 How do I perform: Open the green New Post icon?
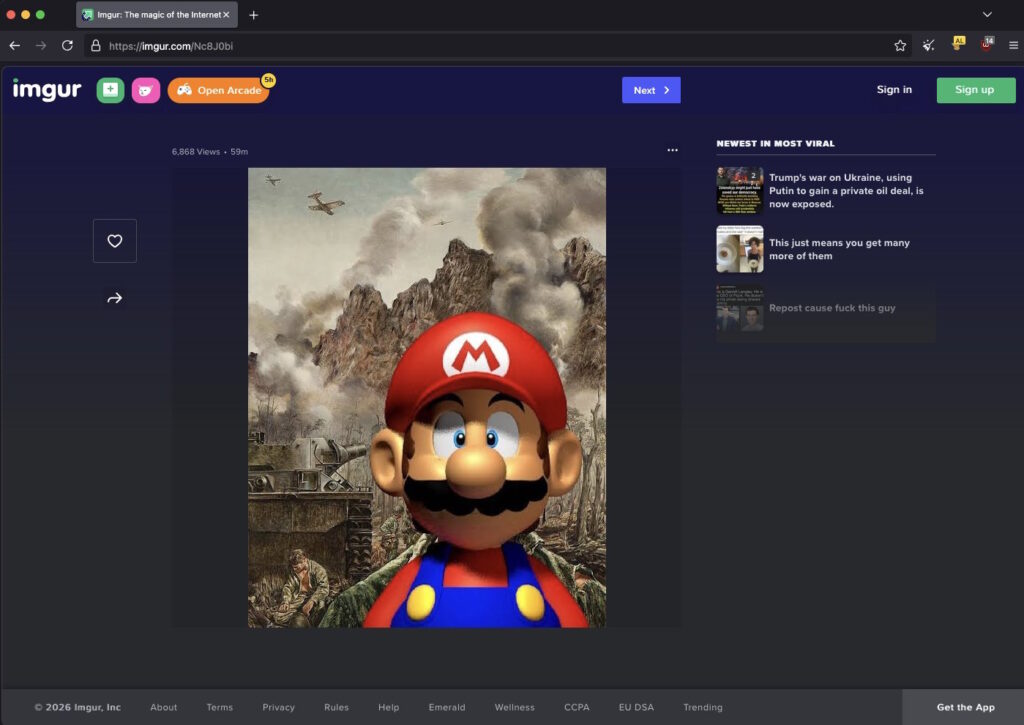pyautogui.click(x=110, y=90)
